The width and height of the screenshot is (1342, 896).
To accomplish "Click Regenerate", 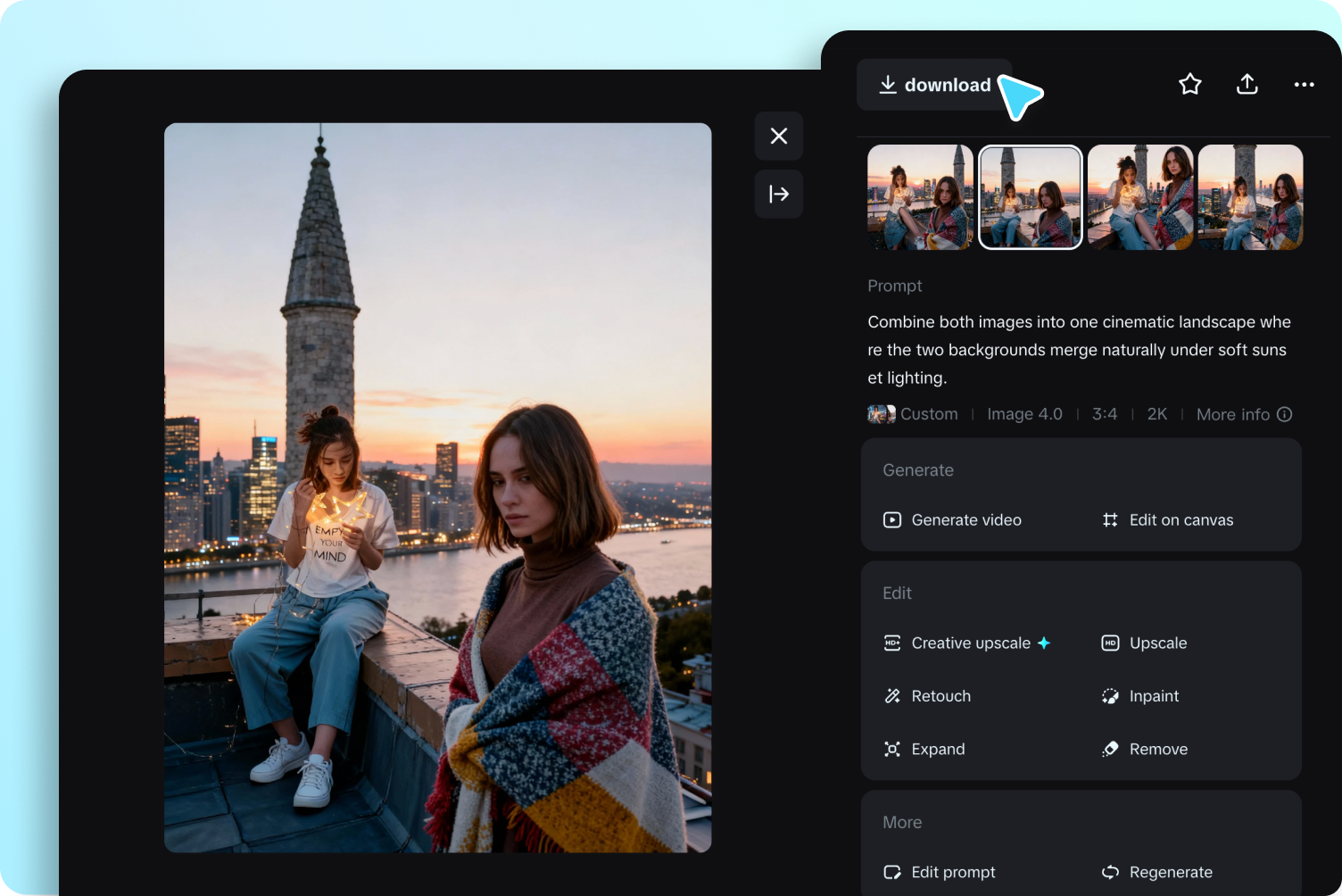I will coord(1157,872).
